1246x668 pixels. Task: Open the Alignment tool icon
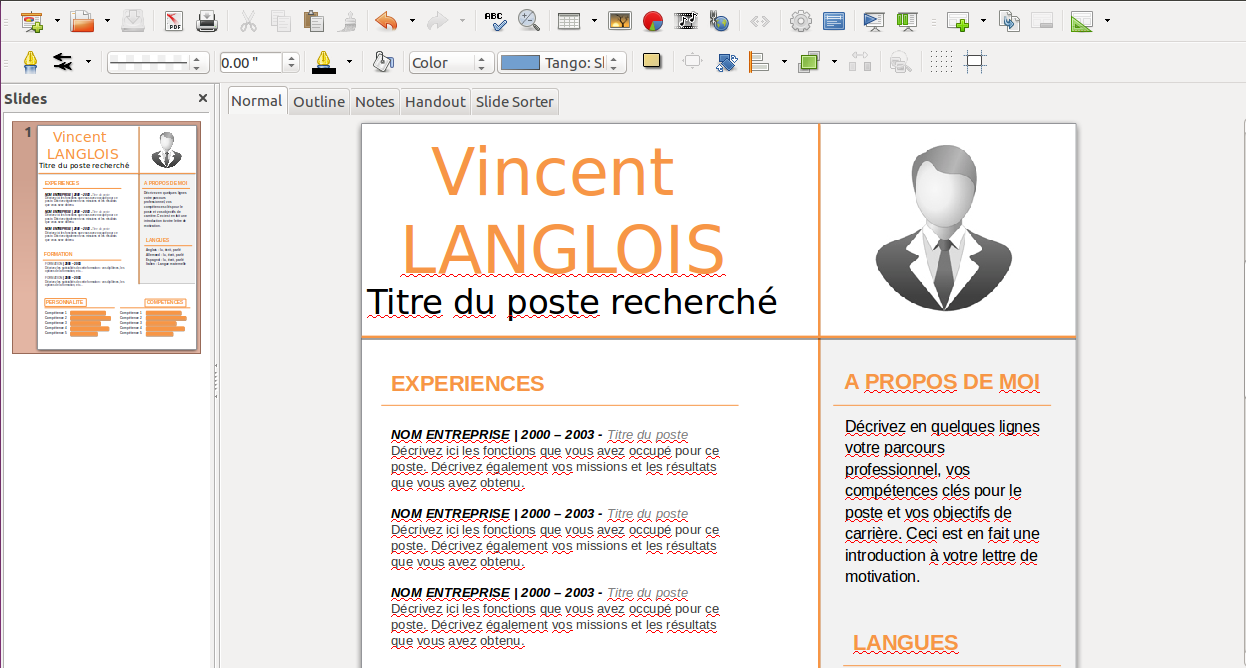[759, 62]
